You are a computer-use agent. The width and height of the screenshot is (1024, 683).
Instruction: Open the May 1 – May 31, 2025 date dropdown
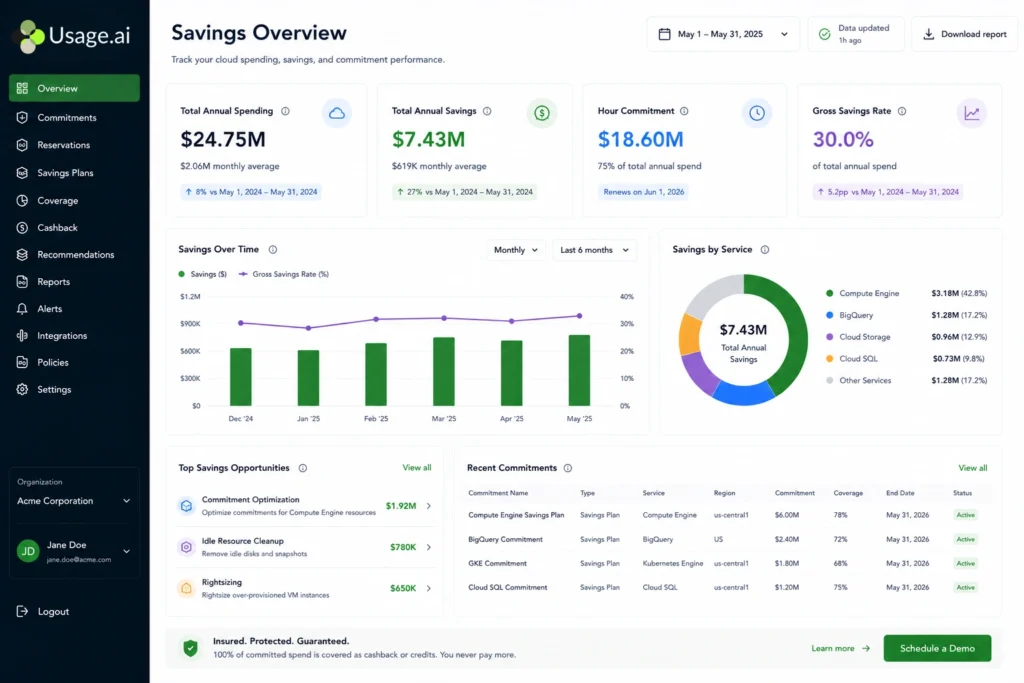coord(723,34)
